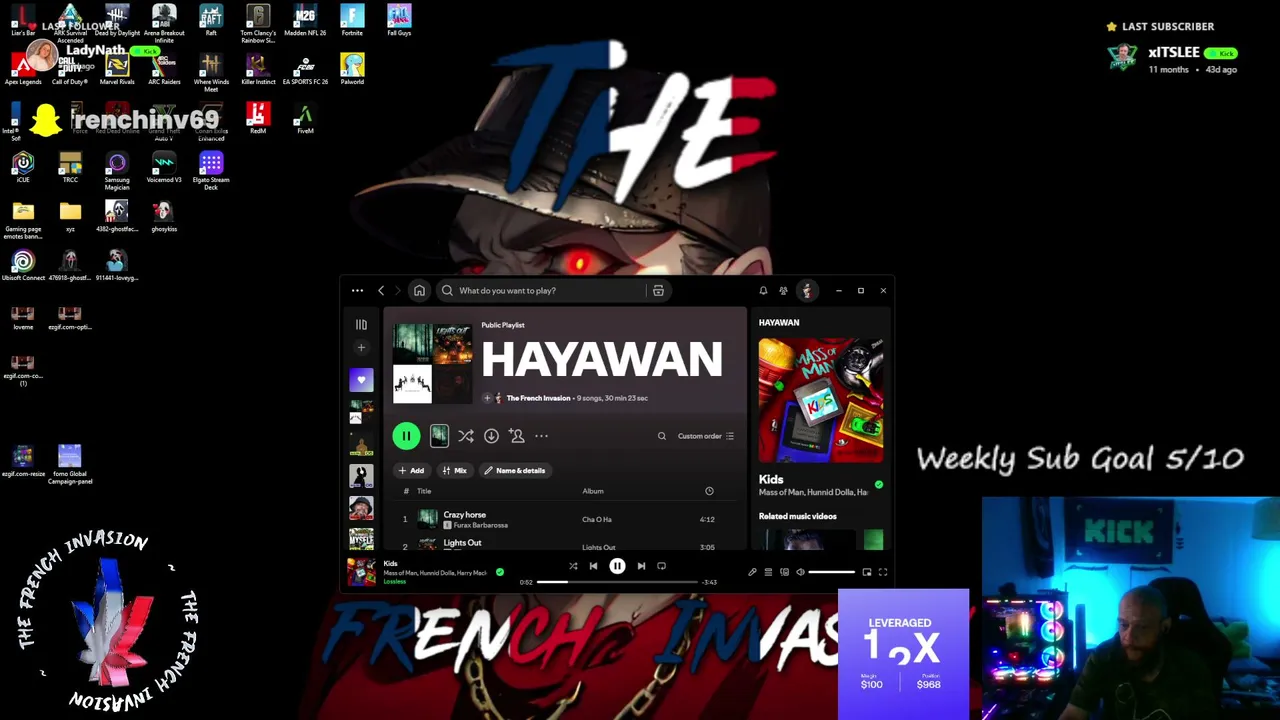Pause the HAYAWAN playlist with green button

click(x=406, y=436)
